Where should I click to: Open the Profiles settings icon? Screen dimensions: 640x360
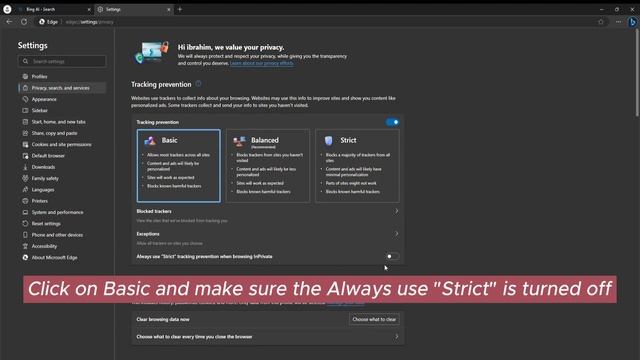(25, 76)
